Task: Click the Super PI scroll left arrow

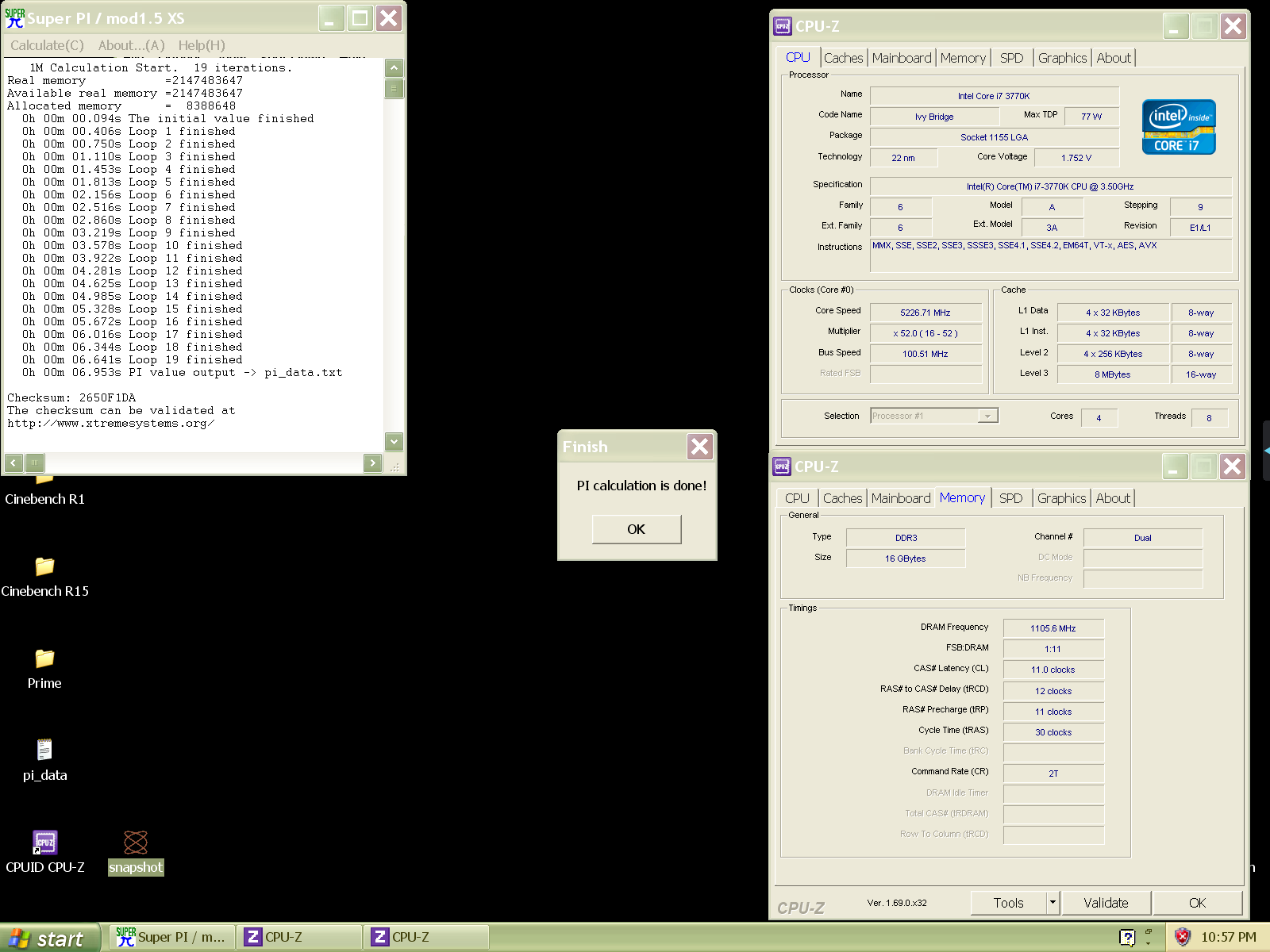Action: click(14, 463)
